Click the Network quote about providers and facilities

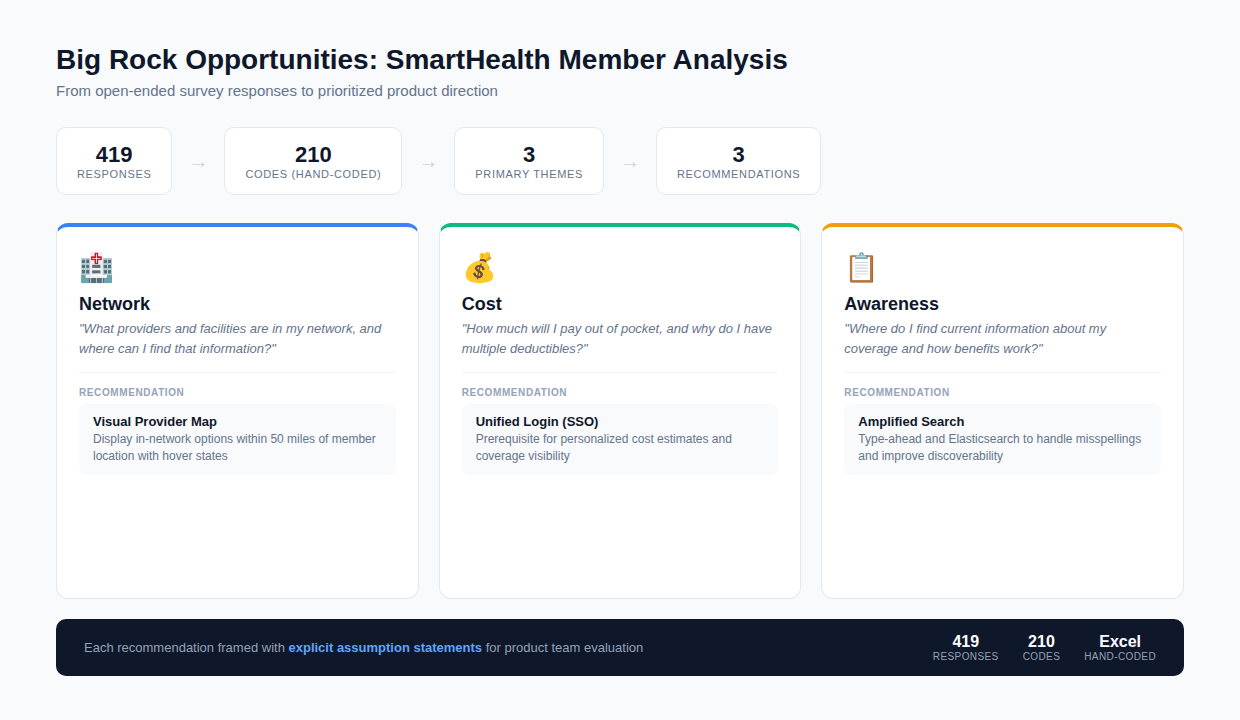coord(231,339)
